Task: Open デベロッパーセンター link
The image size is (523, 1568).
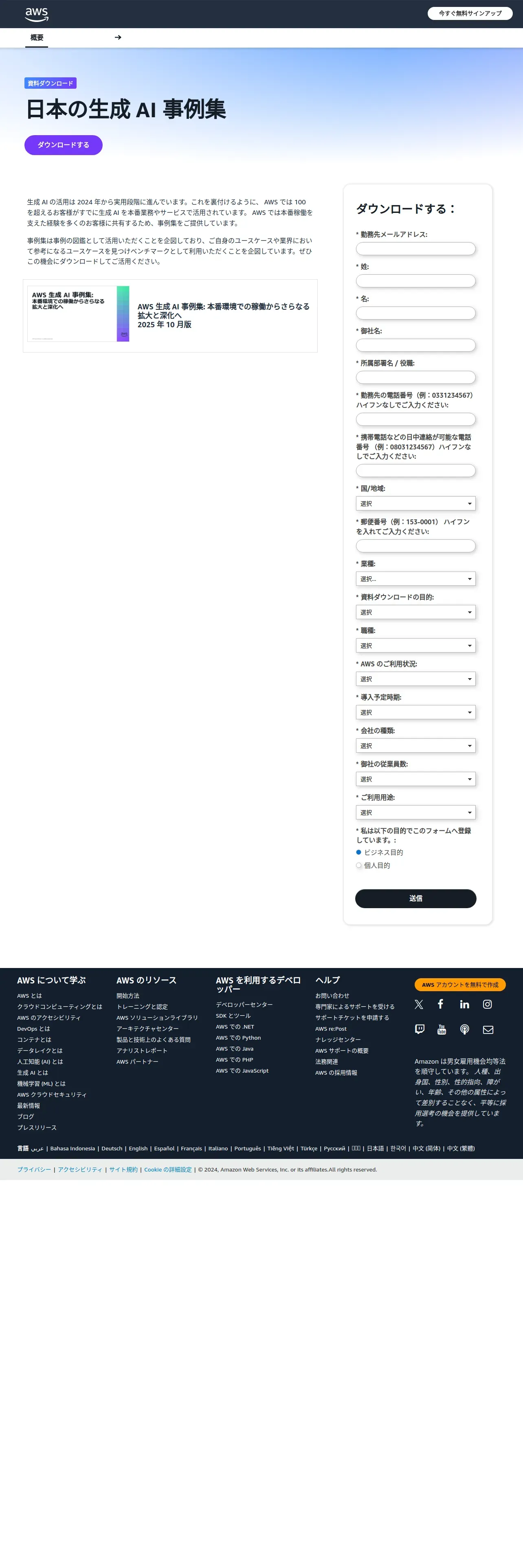Action: pyautogui.click(x=244, y=1004)
